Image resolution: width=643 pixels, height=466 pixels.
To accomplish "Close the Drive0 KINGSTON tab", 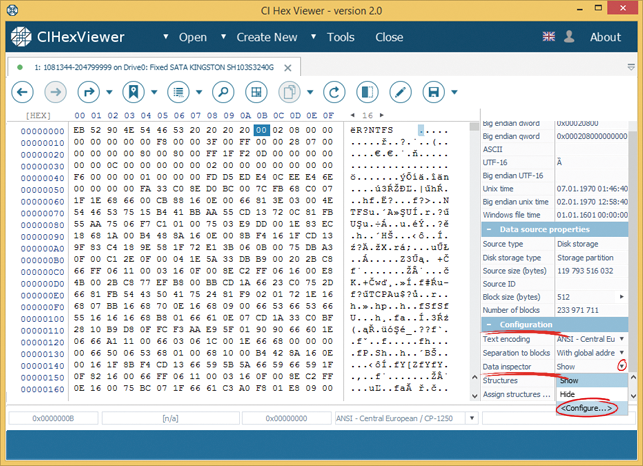I will (x=288, y=68).
